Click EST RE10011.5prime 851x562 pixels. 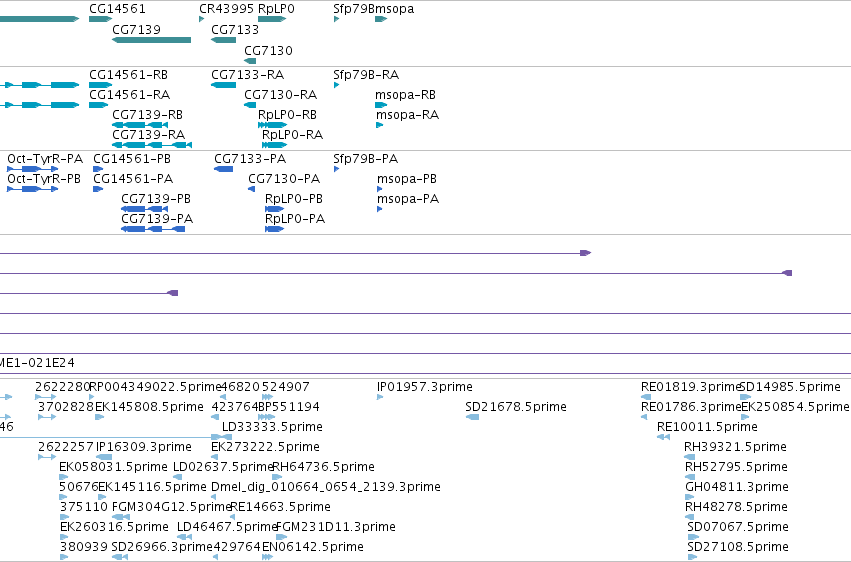[707, 426]
